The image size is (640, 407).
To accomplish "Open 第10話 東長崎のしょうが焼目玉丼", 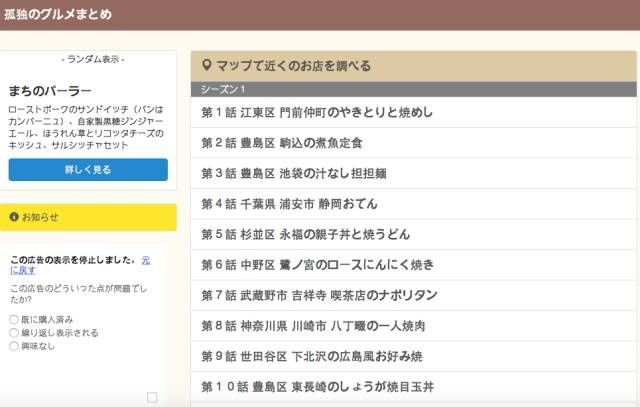I will click(413, 387).
